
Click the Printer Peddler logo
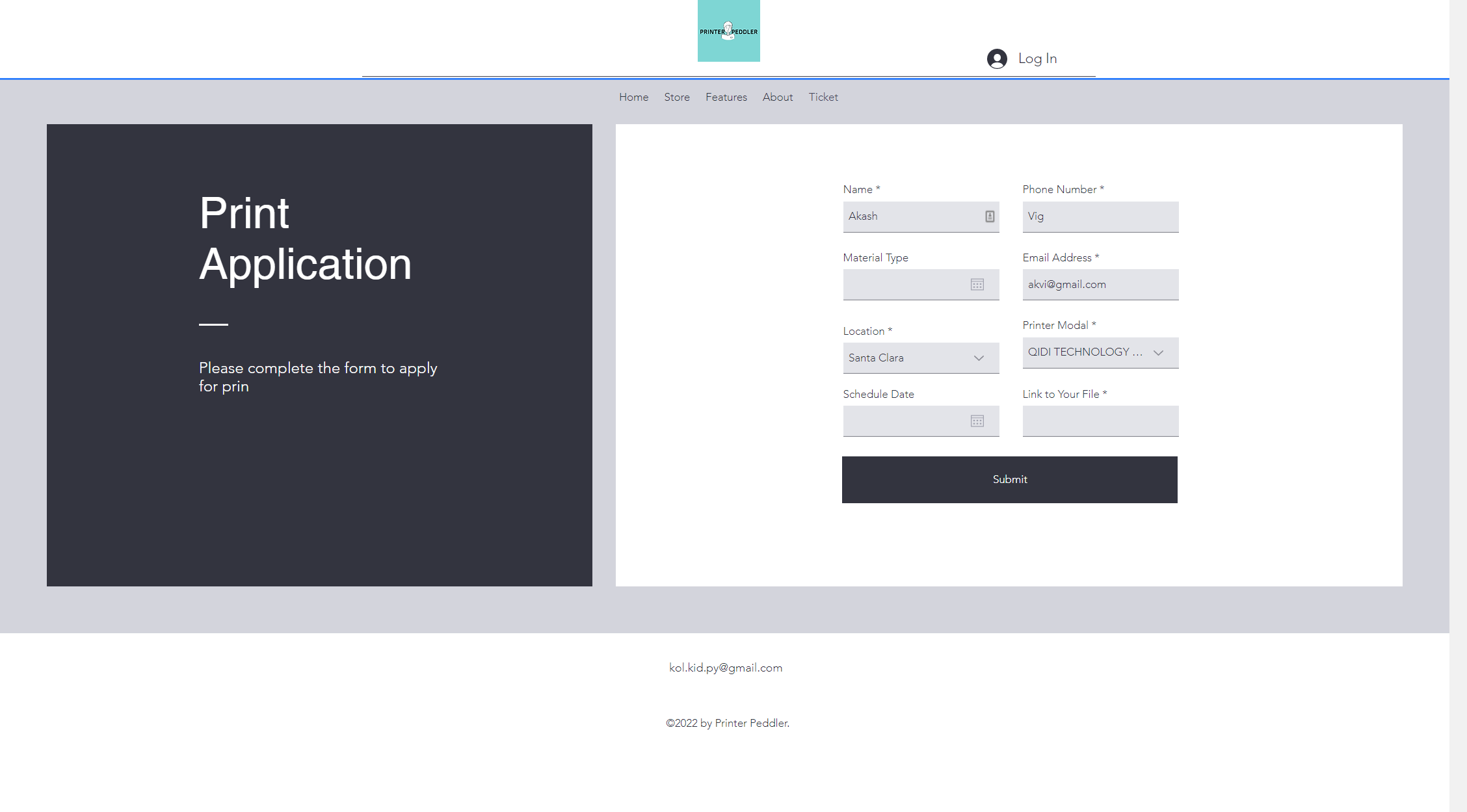(728, 31)
